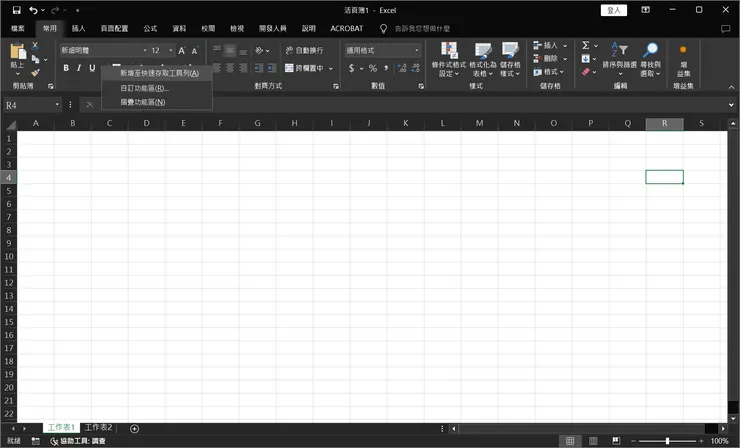Open the number format dropdown (通用格式)

417,51
